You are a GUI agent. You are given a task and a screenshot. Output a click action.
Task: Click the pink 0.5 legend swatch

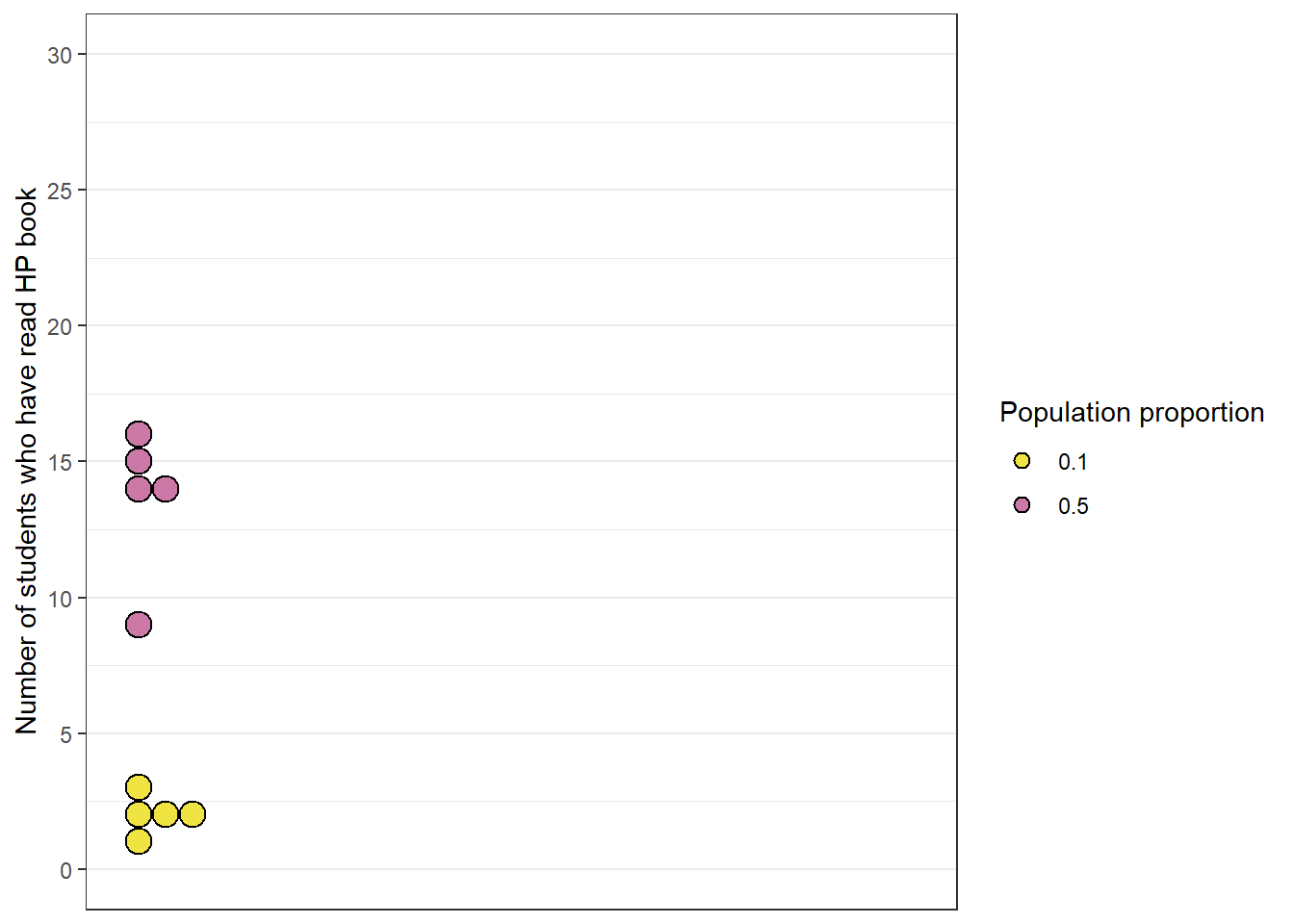(x=1022, y=505)
